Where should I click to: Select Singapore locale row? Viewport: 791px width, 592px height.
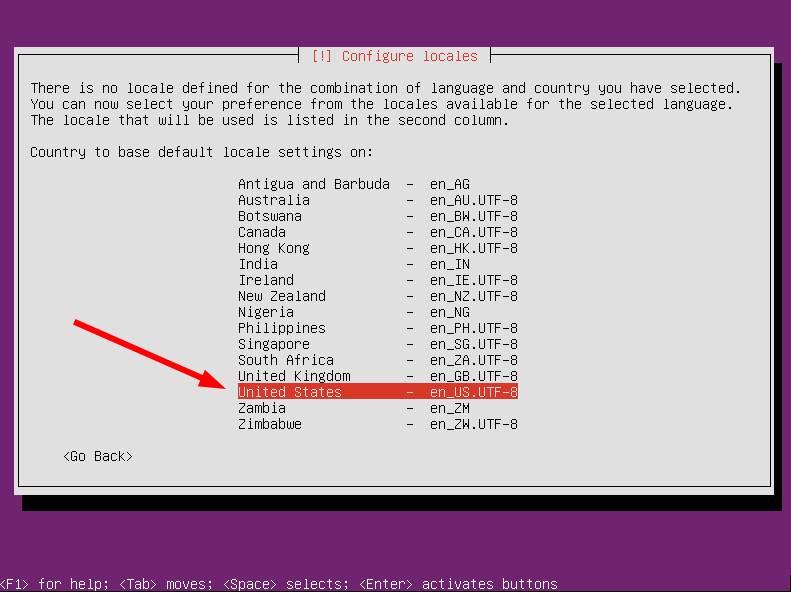click(x=378, y=344)
